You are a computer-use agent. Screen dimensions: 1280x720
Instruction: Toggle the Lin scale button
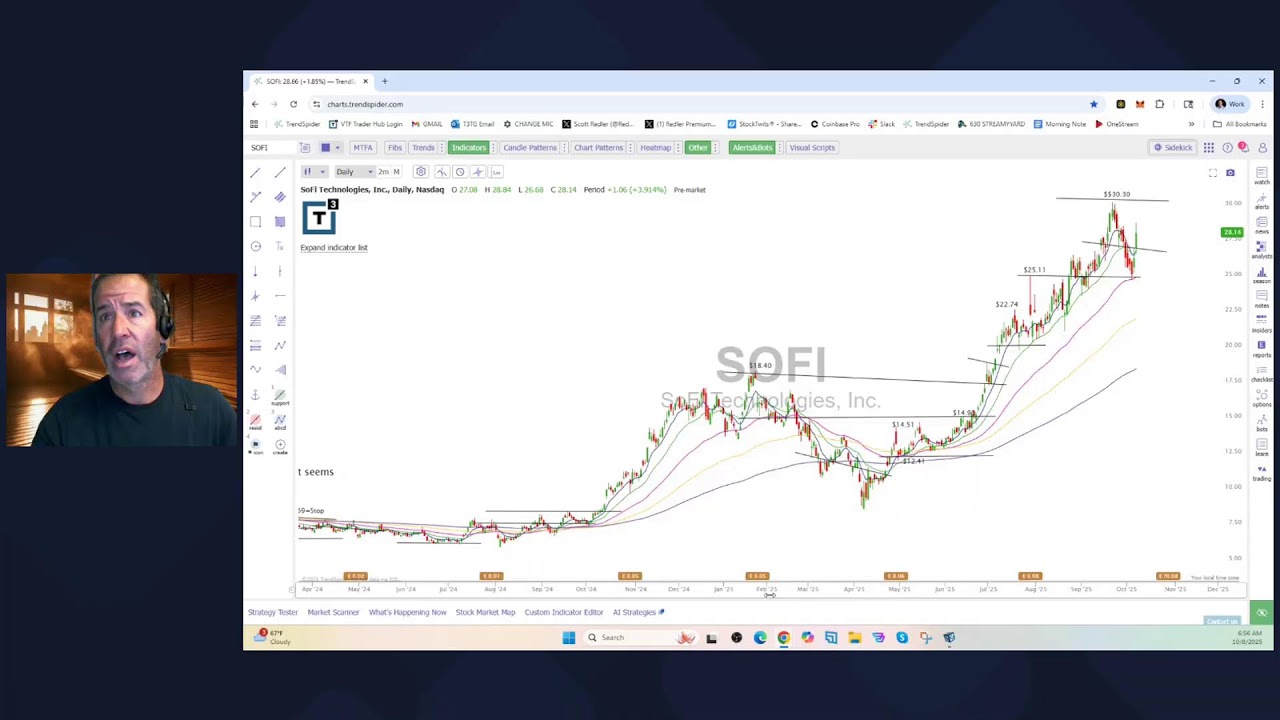coord(496,172)
